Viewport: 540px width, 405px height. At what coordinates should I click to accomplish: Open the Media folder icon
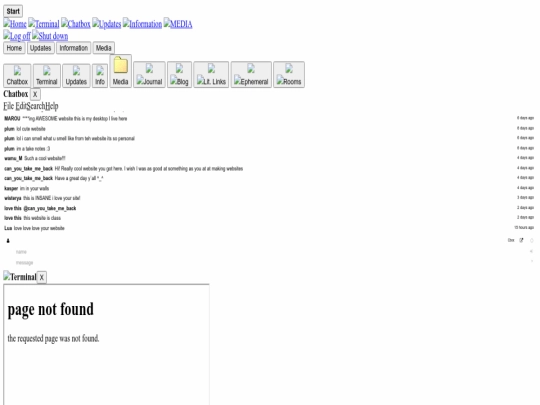point(121,71)
